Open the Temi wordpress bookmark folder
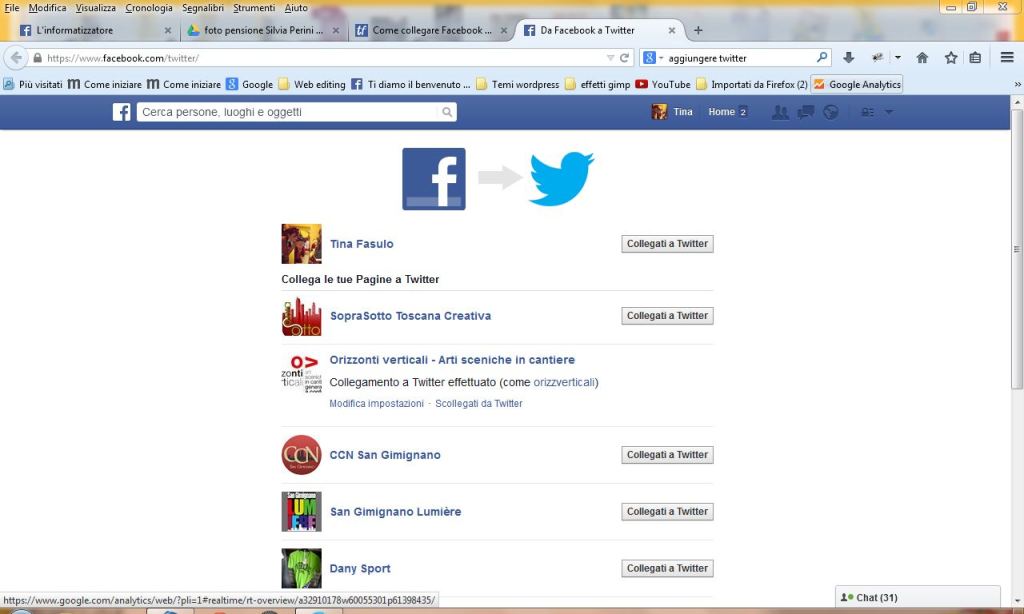Screen dimensions: 1024x614 (518, 84)
